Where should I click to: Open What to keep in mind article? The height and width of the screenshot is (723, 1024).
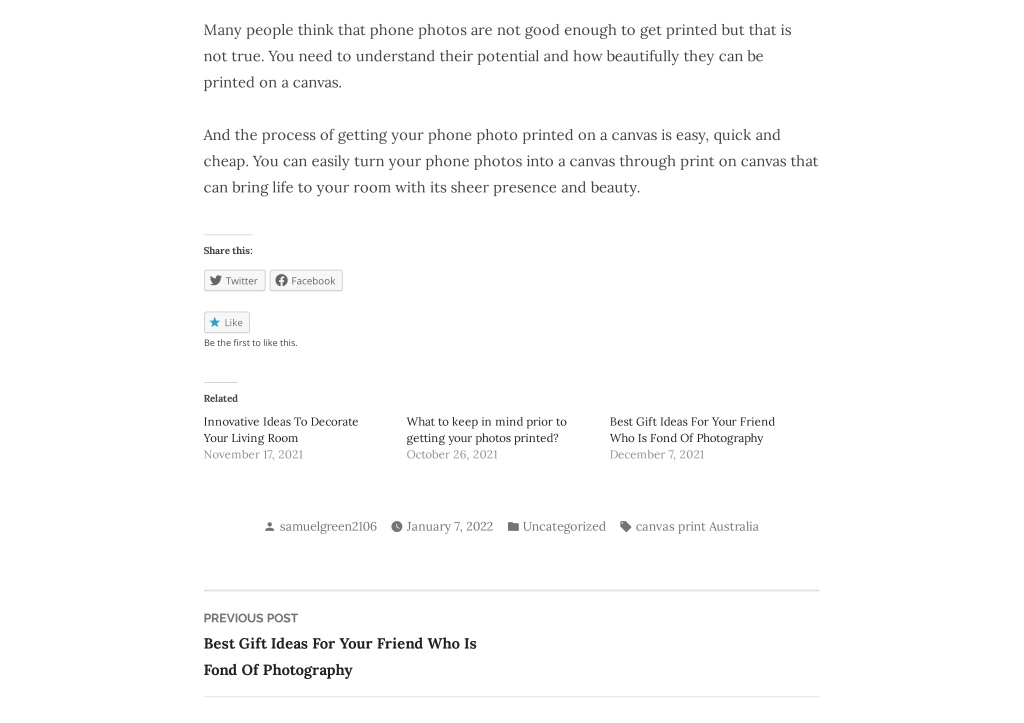click(487, 430)
